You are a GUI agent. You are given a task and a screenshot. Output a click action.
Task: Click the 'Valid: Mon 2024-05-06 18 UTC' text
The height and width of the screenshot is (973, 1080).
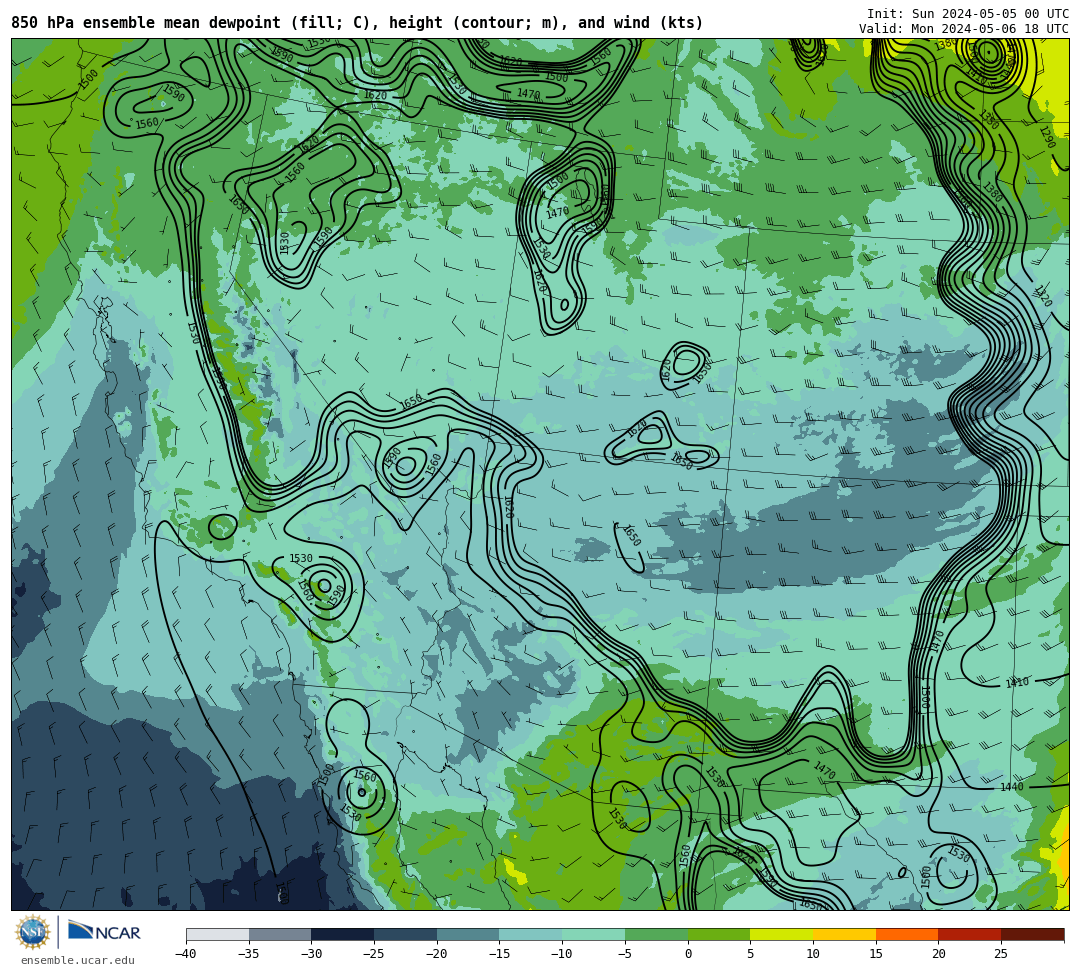tap(964, 29)
